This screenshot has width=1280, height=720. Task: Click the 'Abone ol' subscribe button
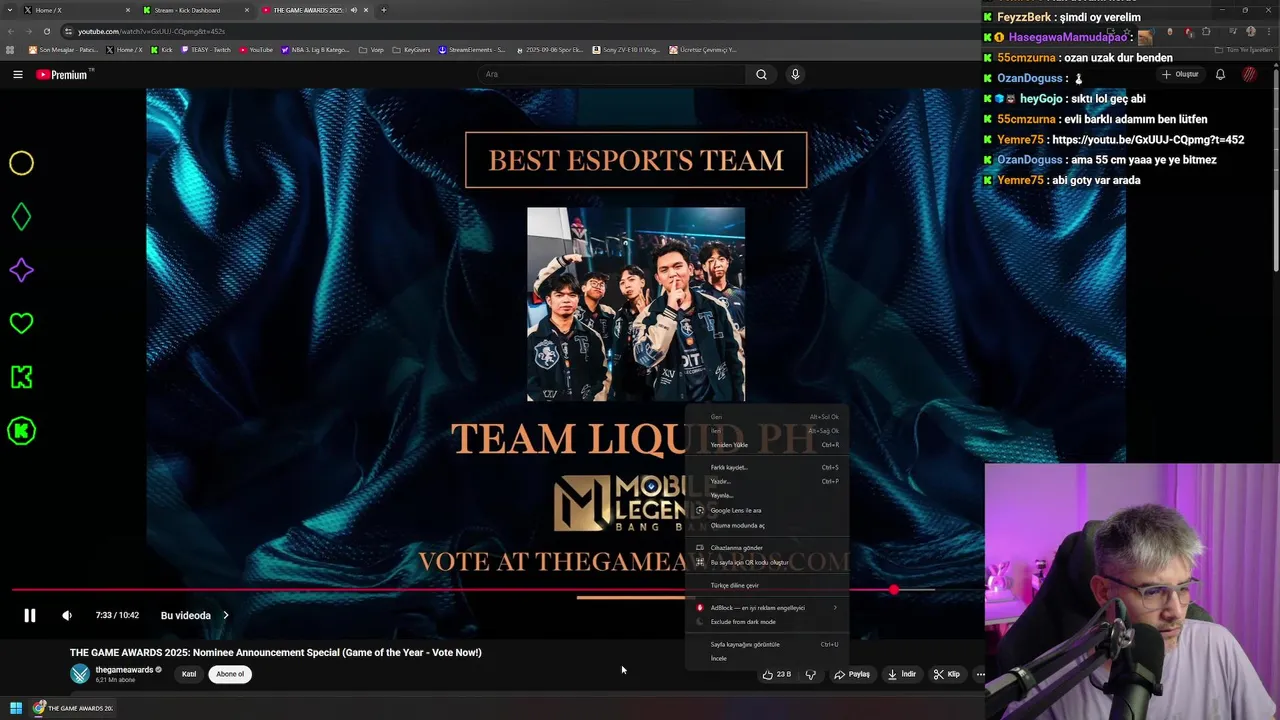pyautogui.click(x=230, y=674)
